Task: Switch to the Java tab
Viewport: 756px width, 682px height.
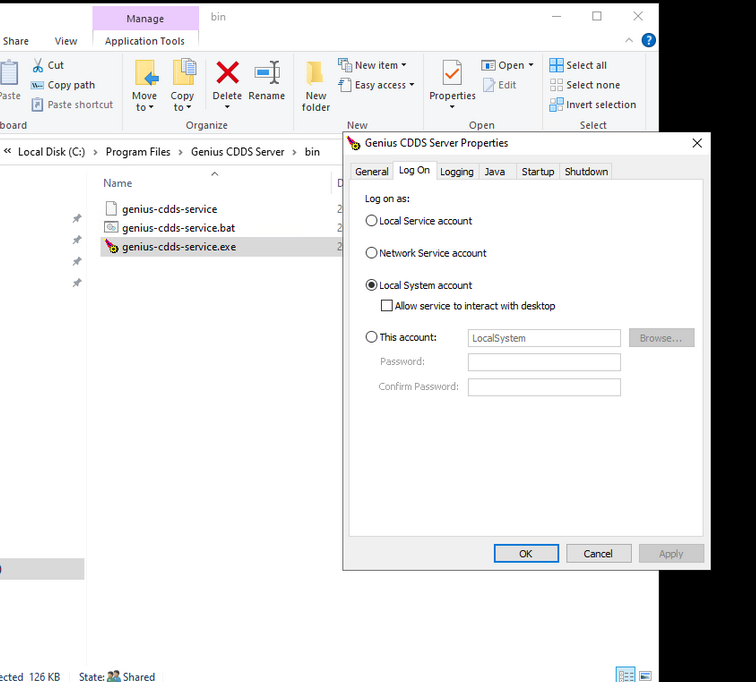Action: coord(497,172)
